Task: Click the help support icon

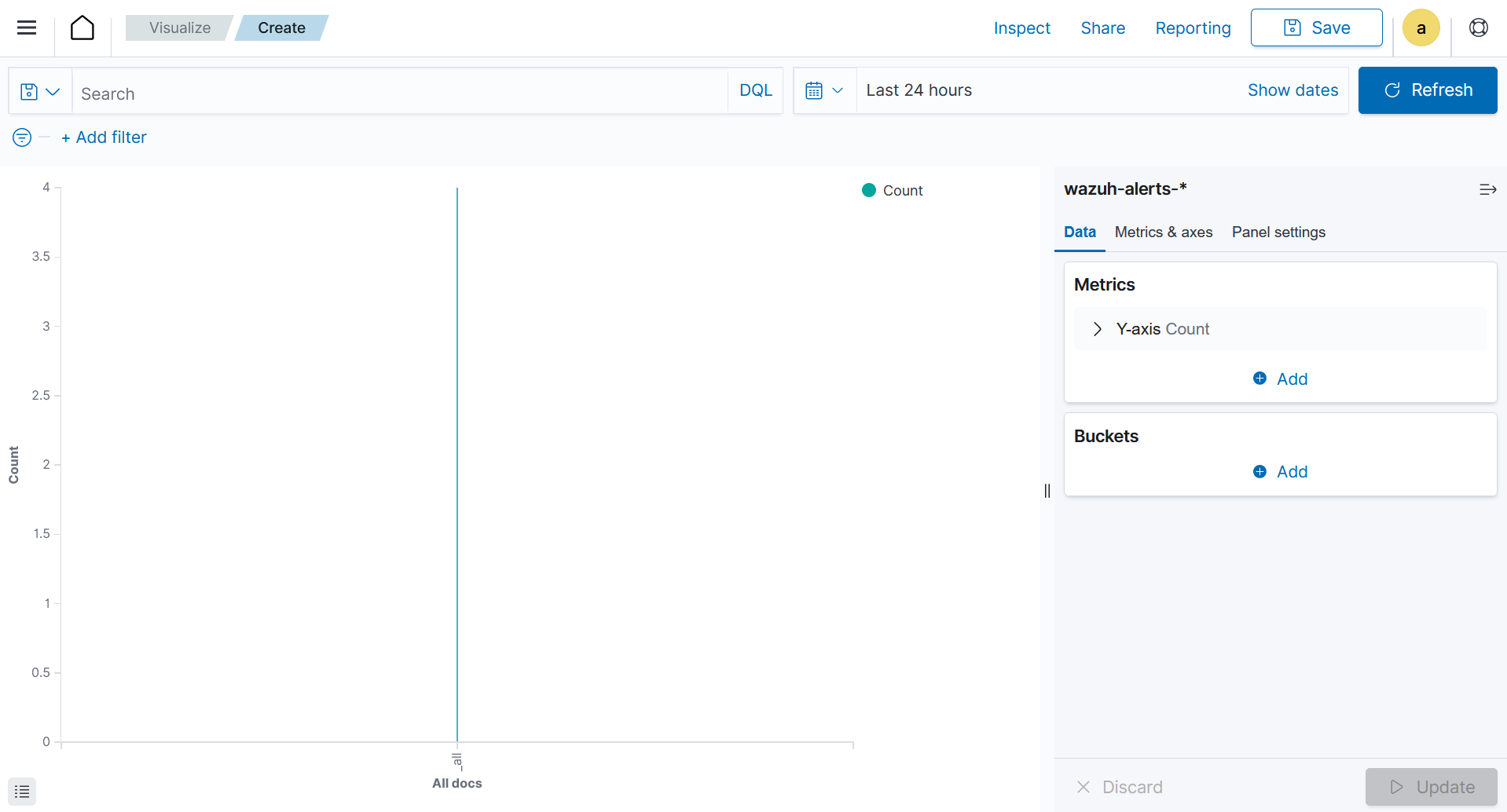Action: [1478, 28]
